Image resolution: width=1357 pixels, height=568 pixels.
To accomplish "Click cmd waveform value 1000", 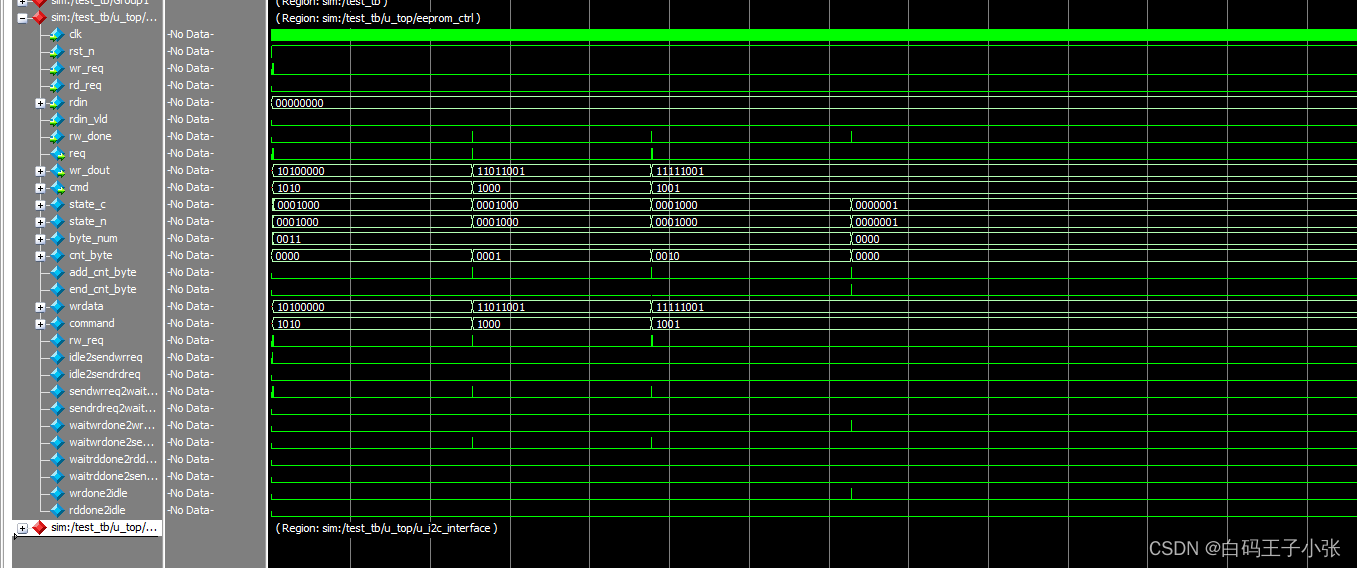I will 489,188.
